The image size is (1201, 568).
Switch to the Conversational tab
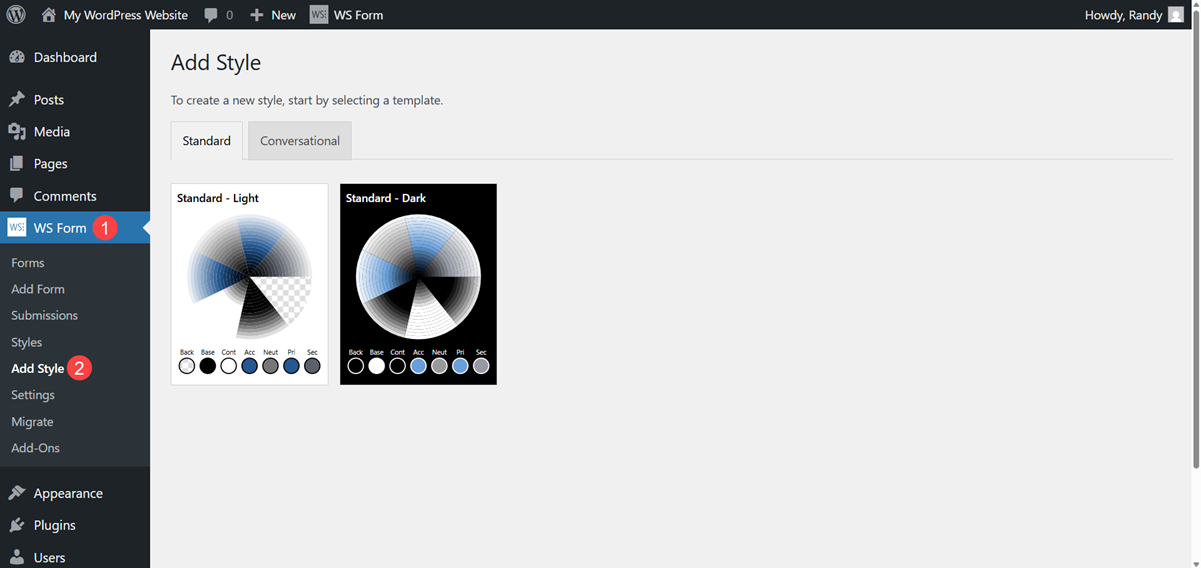(300, 141)
